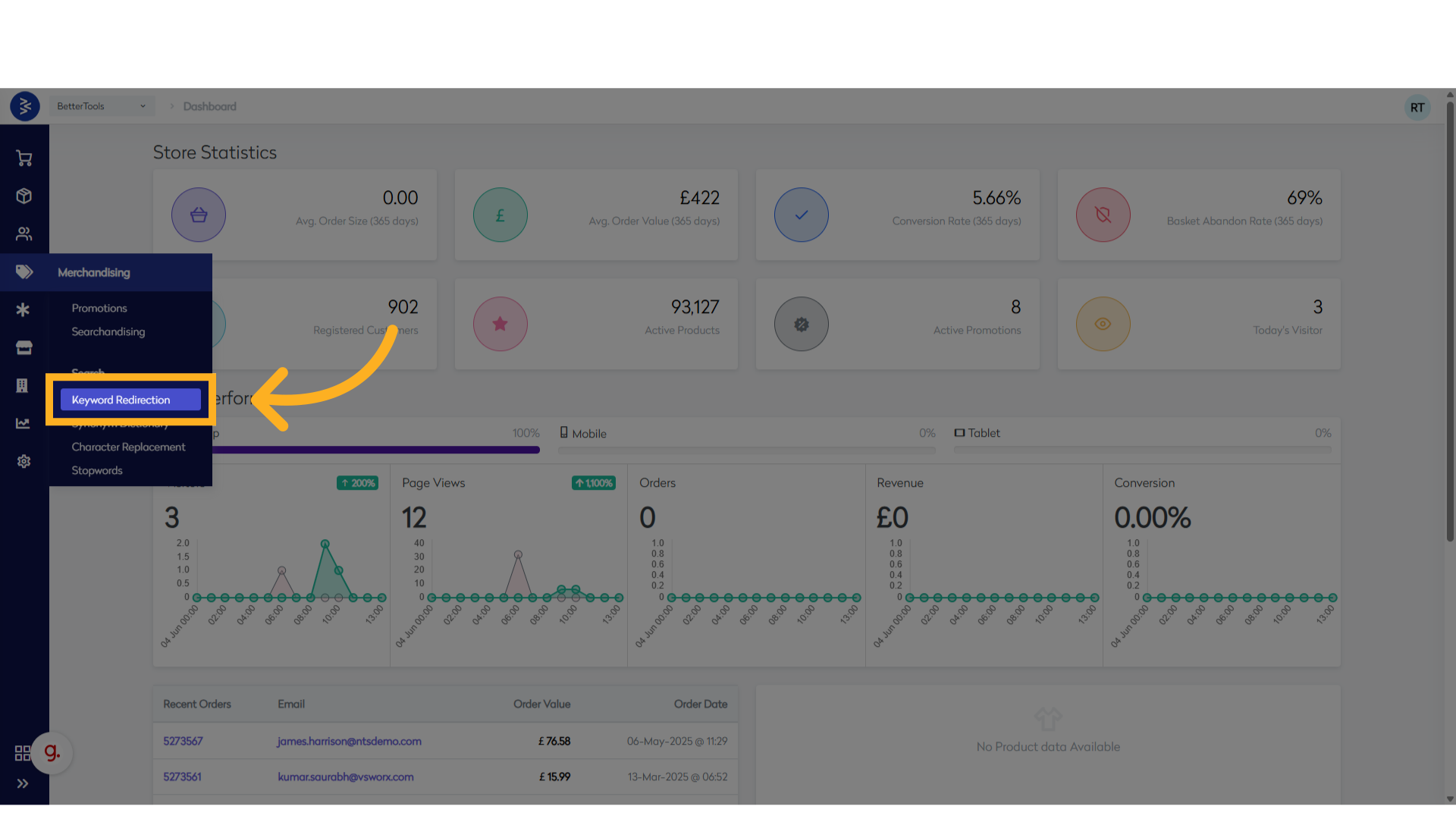This screenshot has width=1456, height=819.
Task: Click the shopping cart sidebar icon
Action: [x=24, y=158]
